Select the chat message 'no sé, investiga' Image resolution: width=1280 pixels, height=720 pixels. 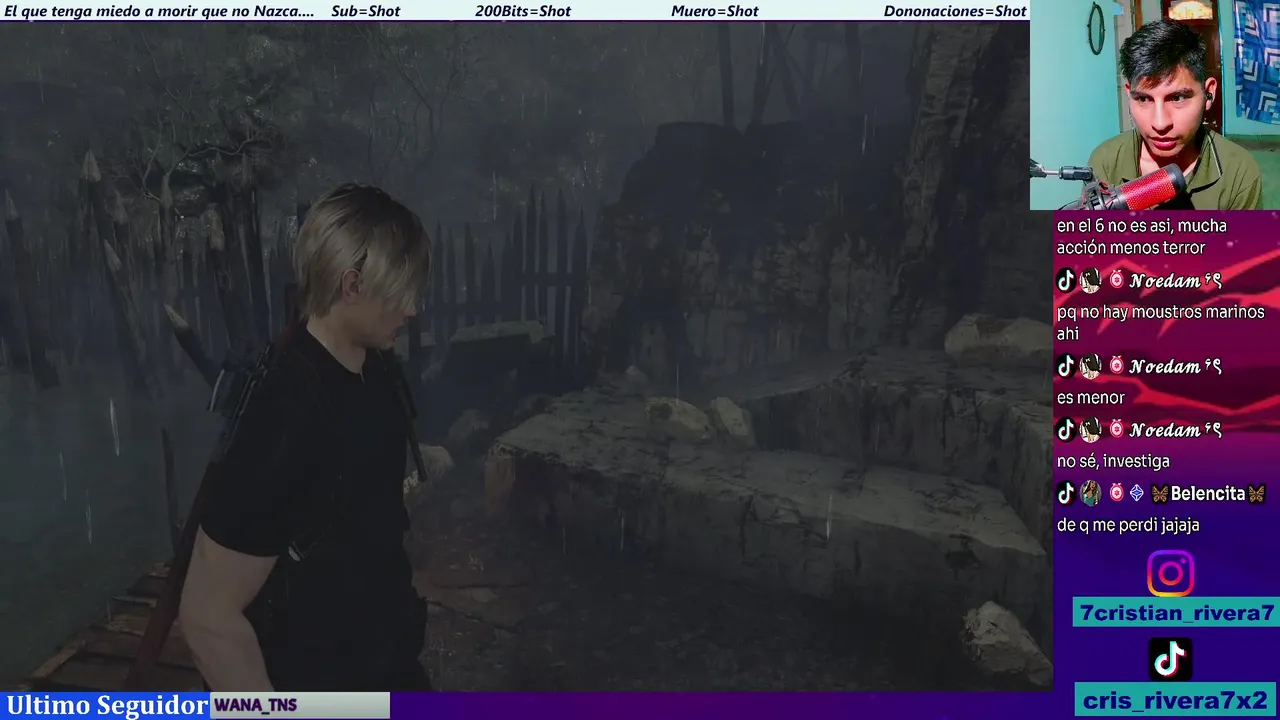pos(1113,461)
